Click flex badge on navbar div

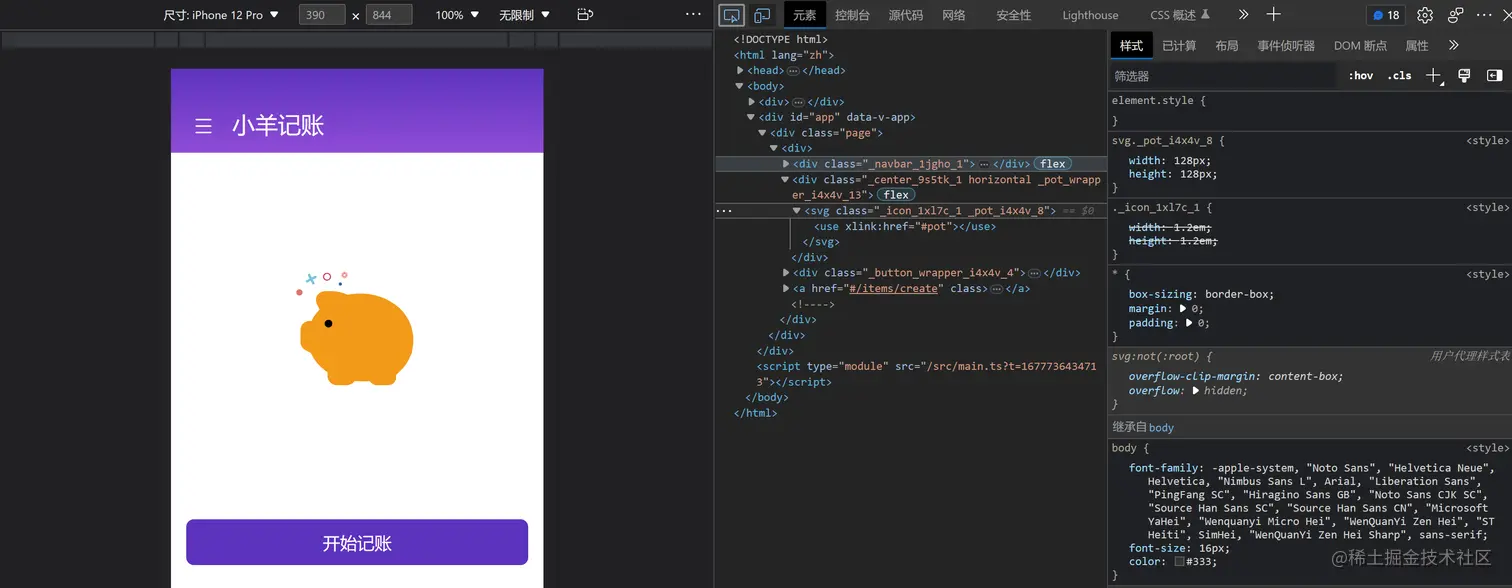pyautogui.click(x=1052, y=164)
